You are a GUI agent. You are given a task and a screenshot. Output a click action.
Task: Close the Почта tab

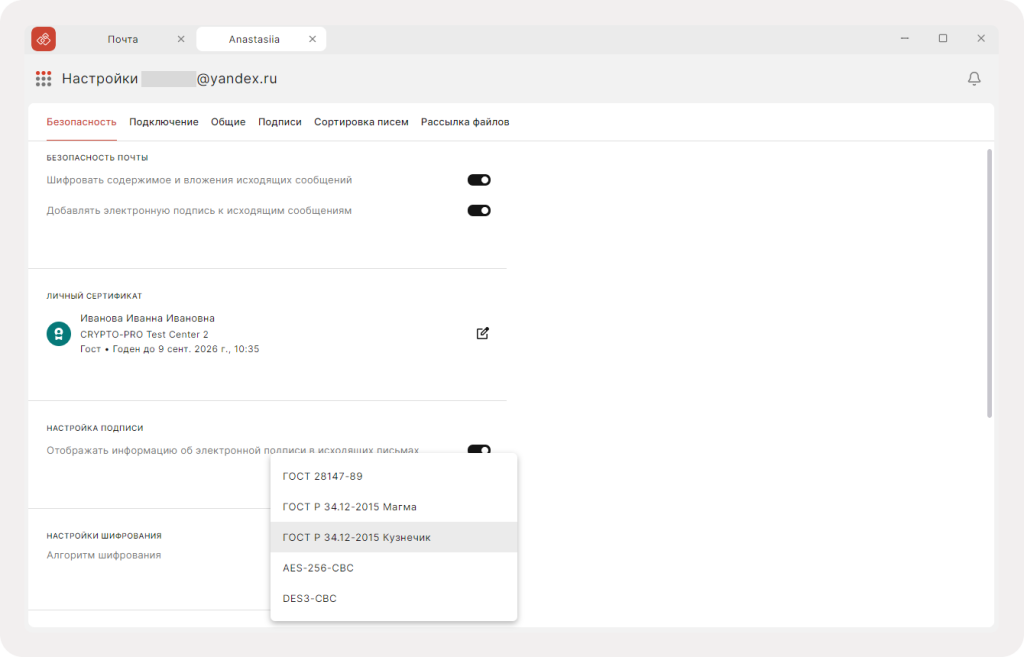click(181, 39)
